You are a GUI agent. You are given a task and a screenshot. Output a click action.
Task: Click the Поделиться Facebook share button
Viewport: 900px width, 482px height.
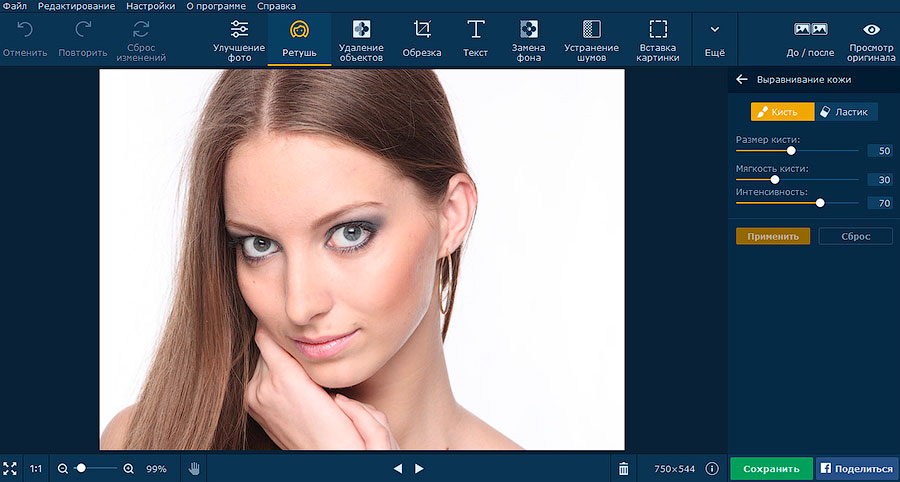click(858, 469)
